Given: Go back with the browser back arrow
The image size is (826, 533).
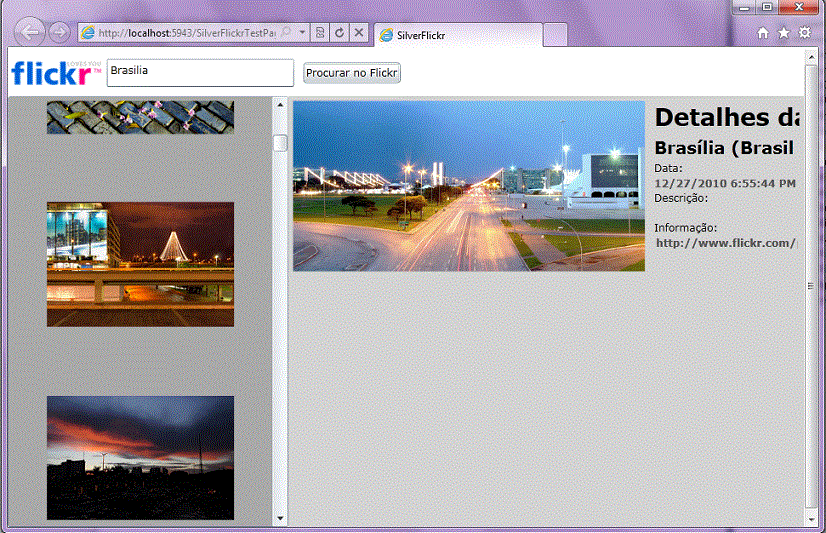Looking at the screenshot, I should click(30, 32).
